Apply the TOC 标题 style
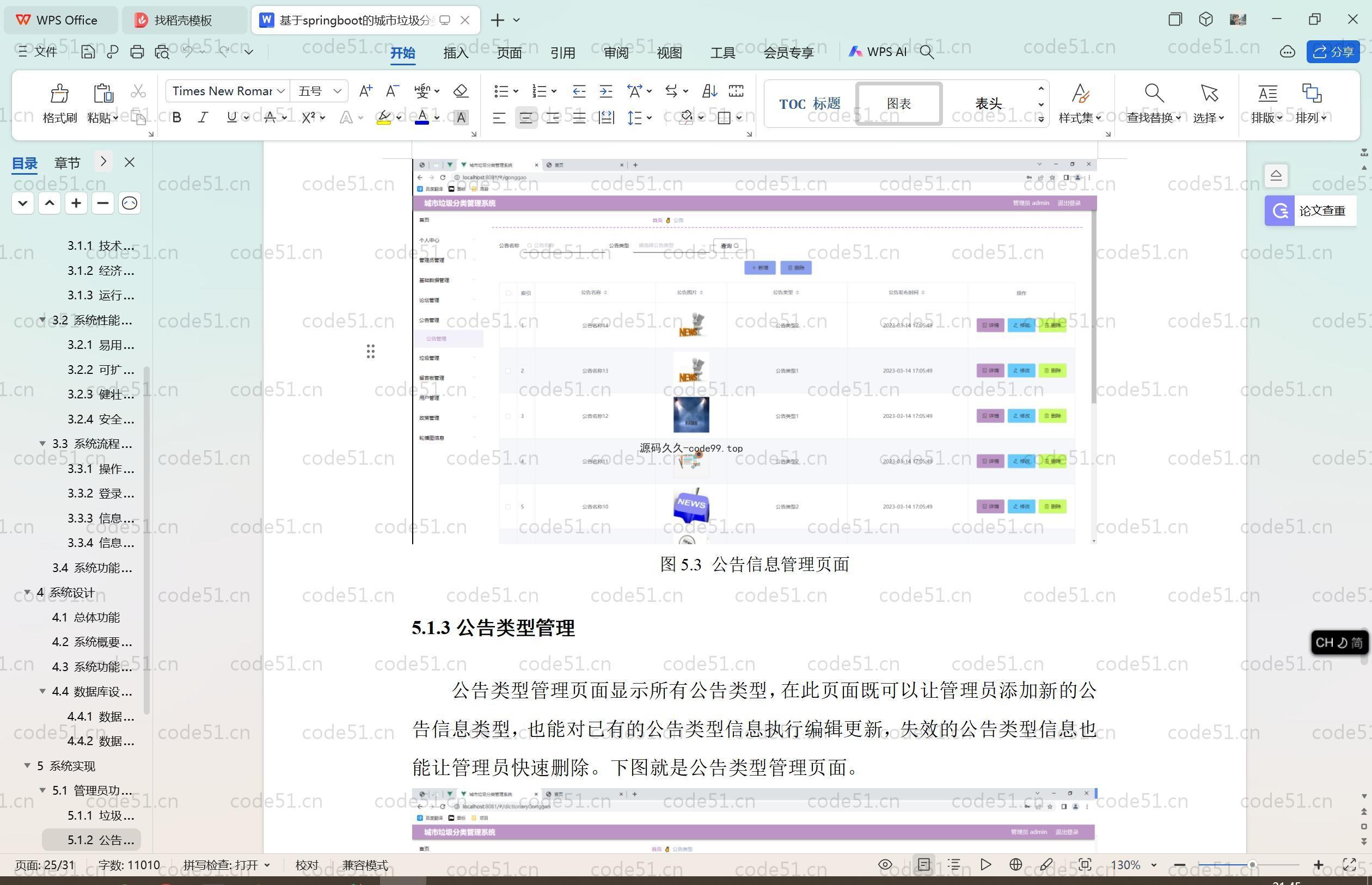Image resolution: width=1372 pixels, height=885 pixels. click(x=809, y=104)
